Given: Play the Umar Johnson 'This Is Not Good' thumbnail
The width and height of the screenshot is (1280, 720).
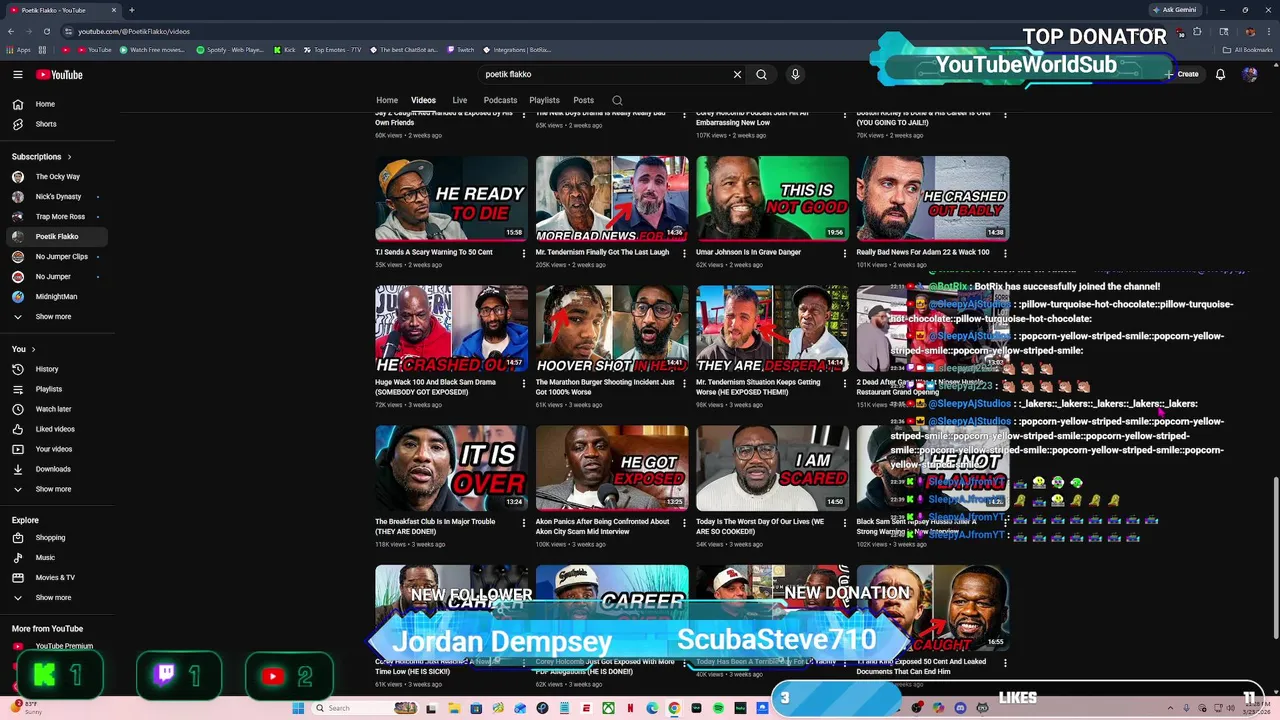Looking at the screenshot, I should tap(772, 198).
